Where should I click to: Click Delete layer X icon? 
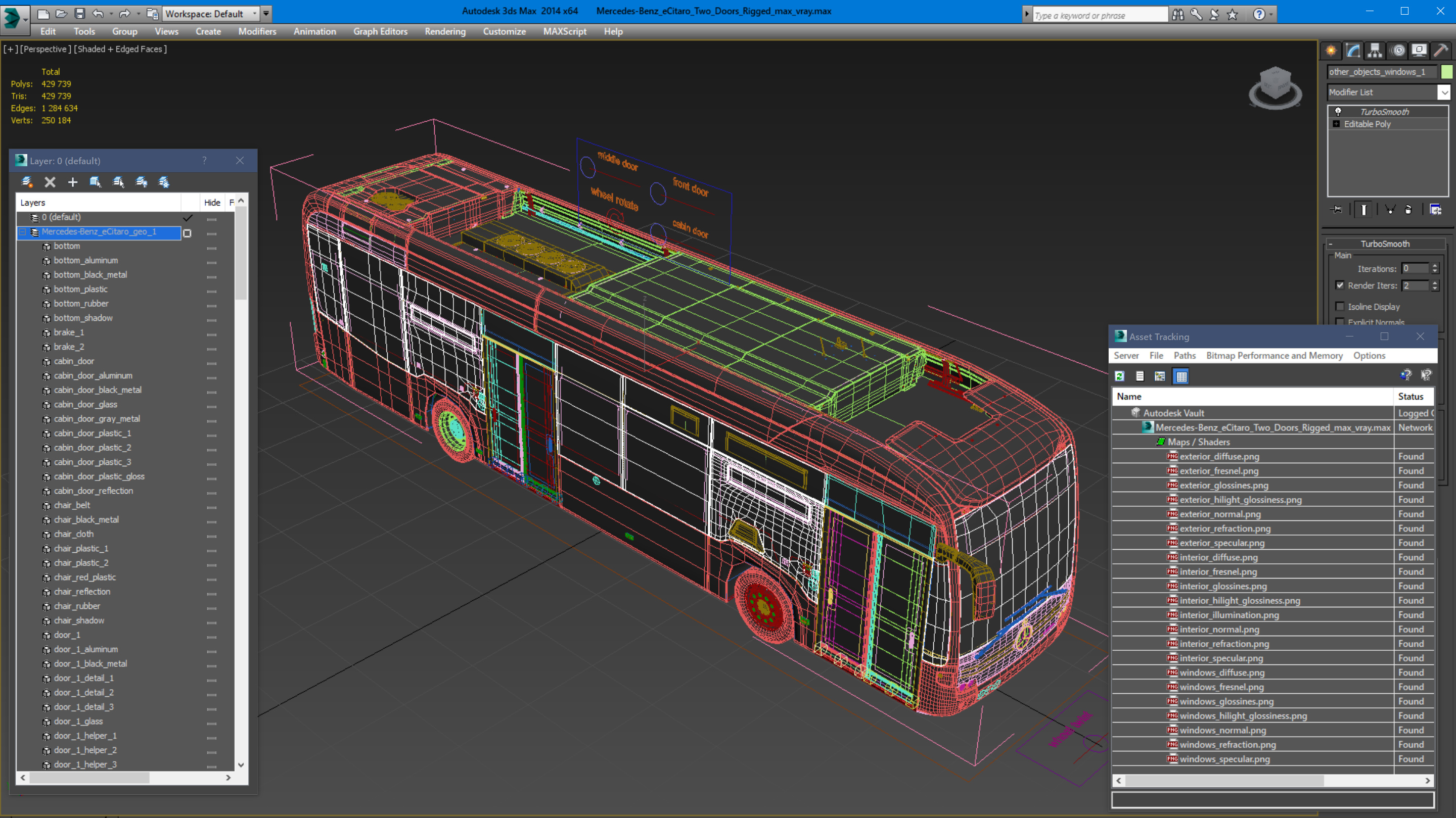point(50,182)
